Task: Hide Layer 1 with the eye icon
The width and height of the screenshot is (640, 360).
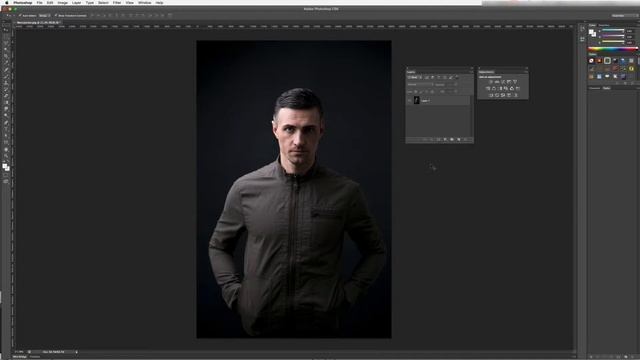Action: click(x=409, y=100)
